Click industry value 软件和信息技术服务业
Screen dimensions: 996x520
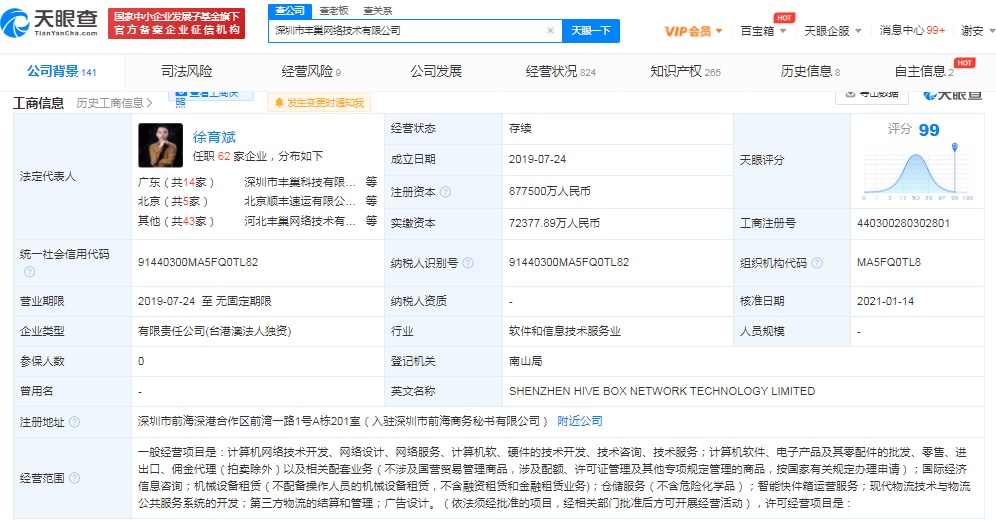[x=565, y=331]
